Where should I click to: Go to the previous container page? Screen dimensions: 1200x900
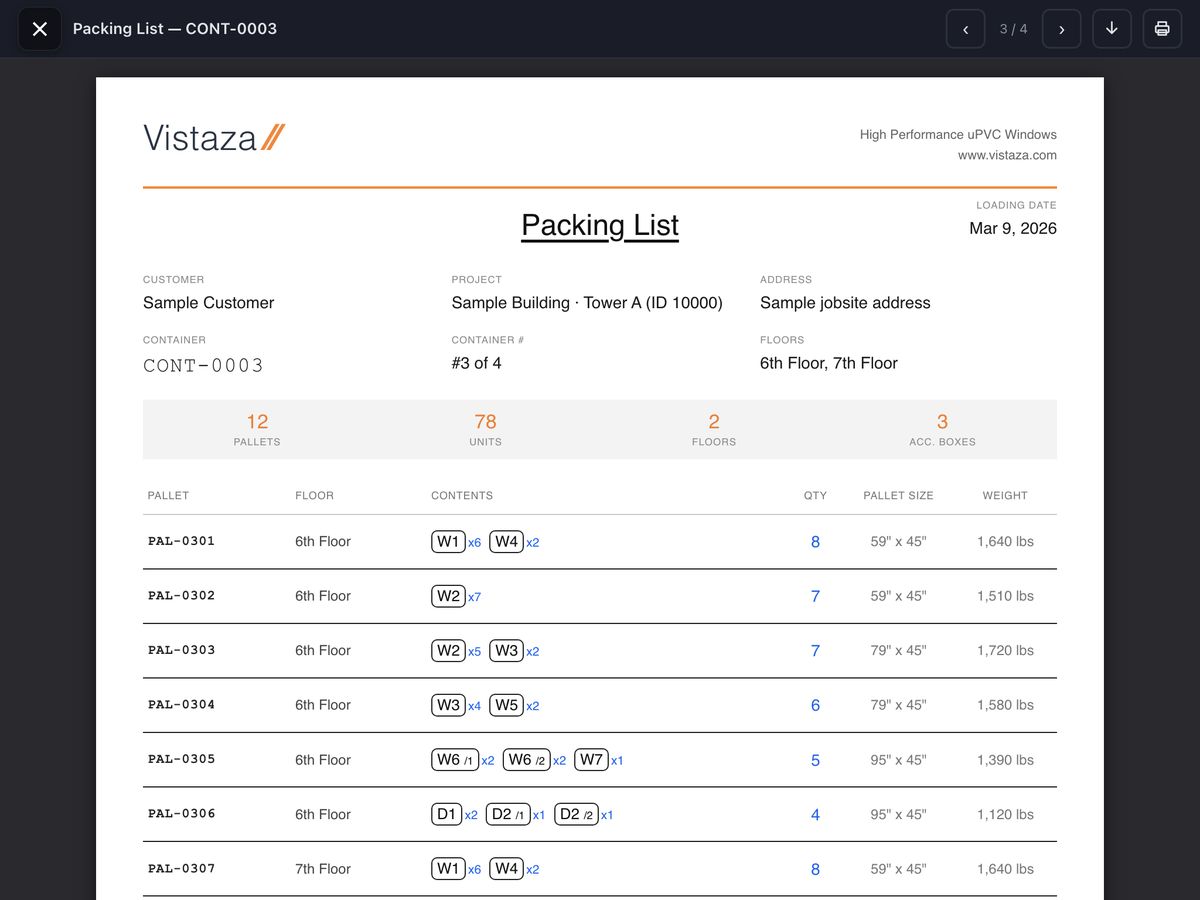pos(965,29)
